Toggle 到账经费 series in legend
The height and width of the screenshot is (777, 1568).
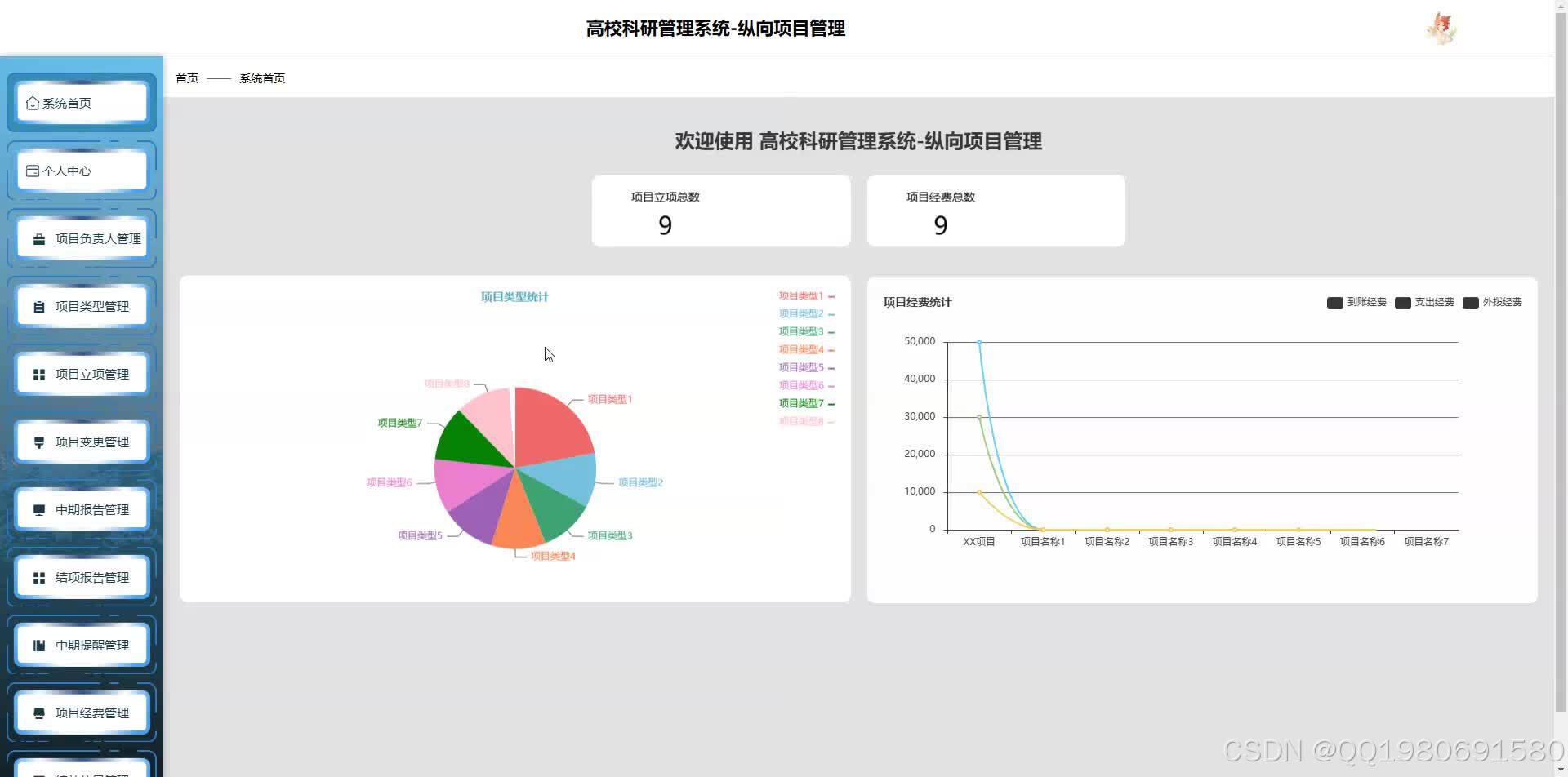(x=1356, y=302)
